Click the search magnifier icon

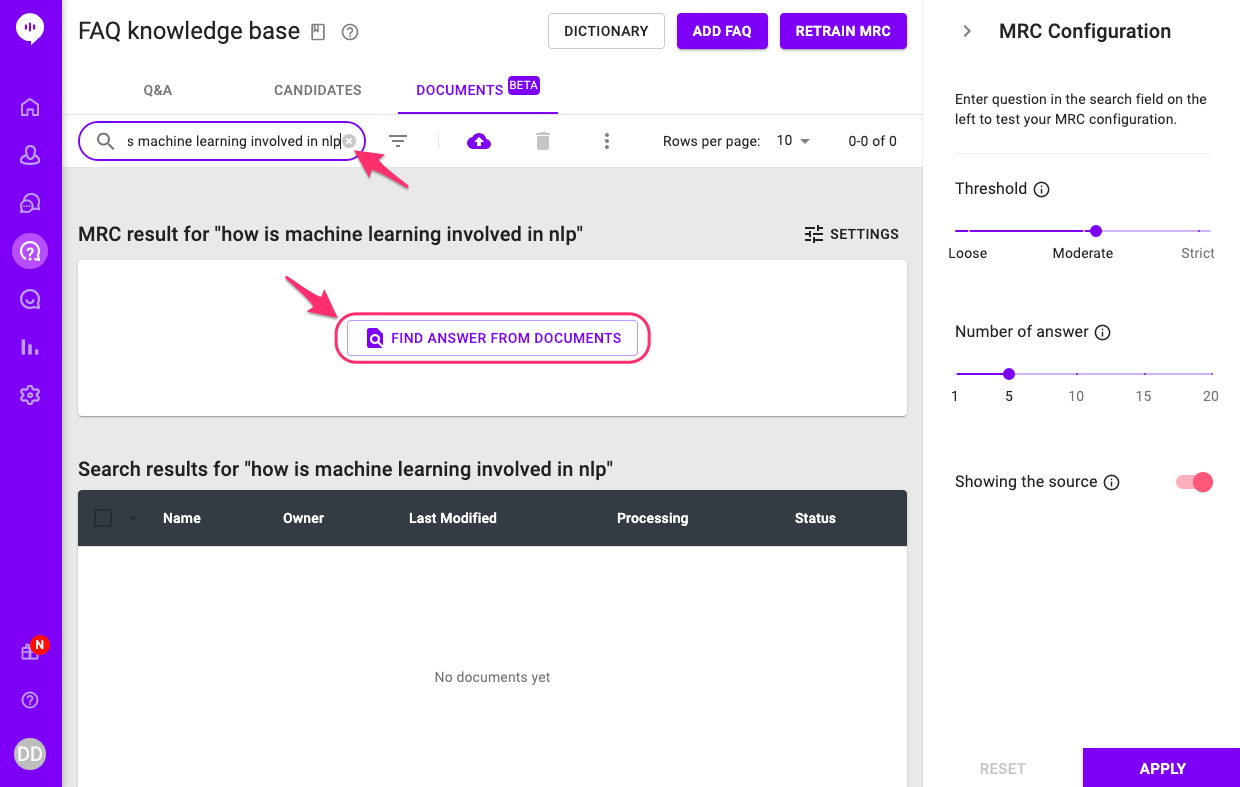[105, 141]
